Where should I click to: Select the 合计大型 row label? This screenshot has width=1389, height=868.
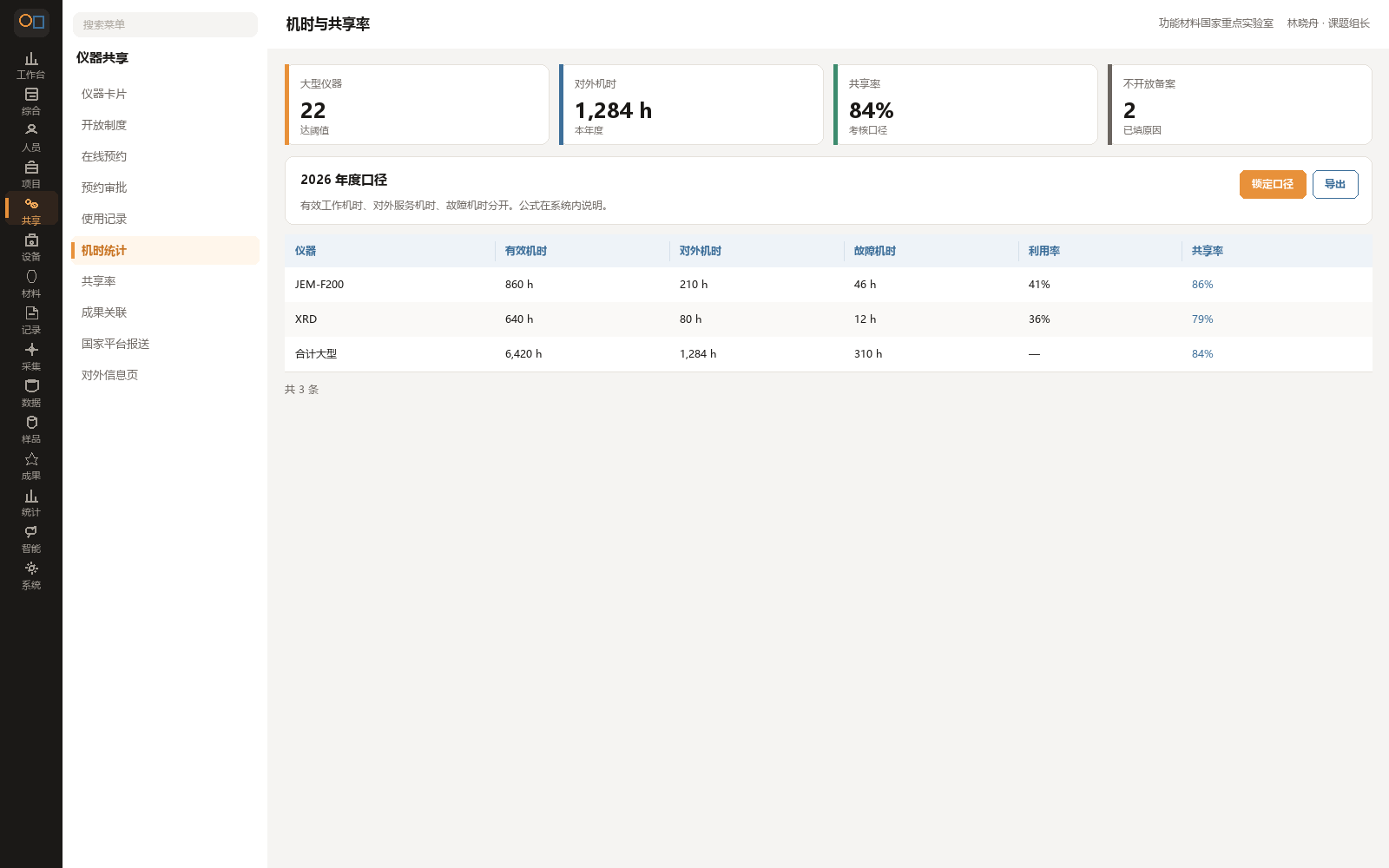(316, 354)
